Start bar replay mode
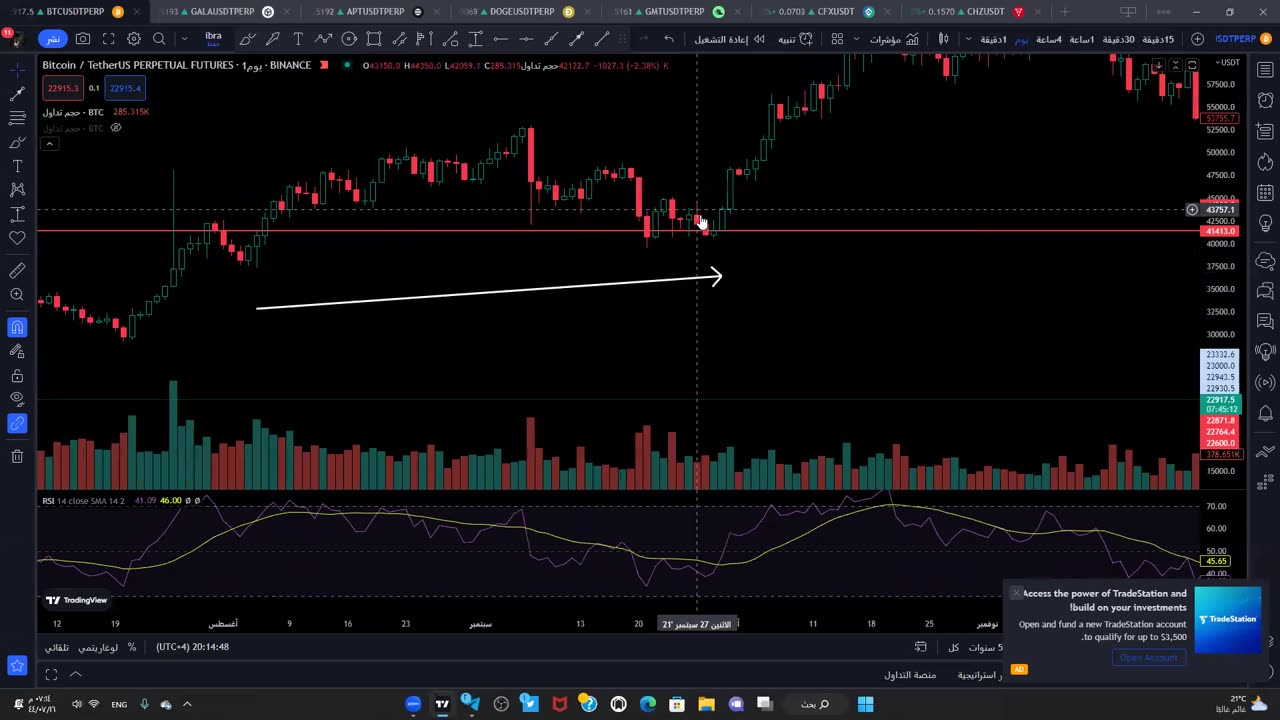This screenshot has height=720, width=1280. coord(730,39)
